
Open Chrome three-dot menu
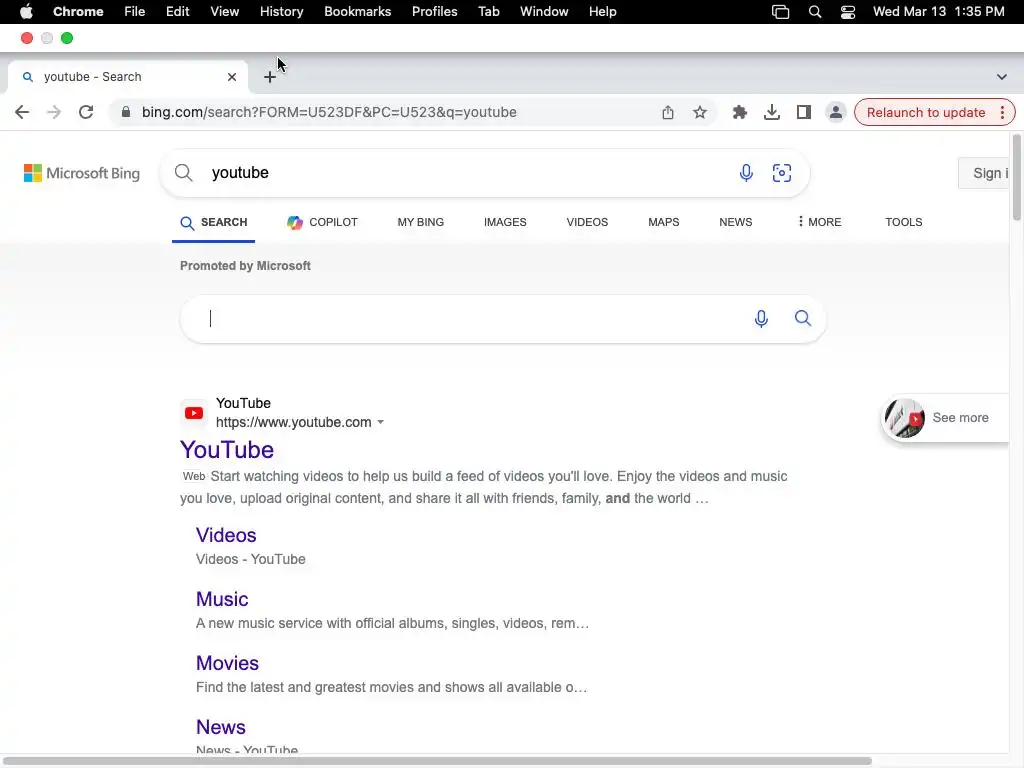1002,112
